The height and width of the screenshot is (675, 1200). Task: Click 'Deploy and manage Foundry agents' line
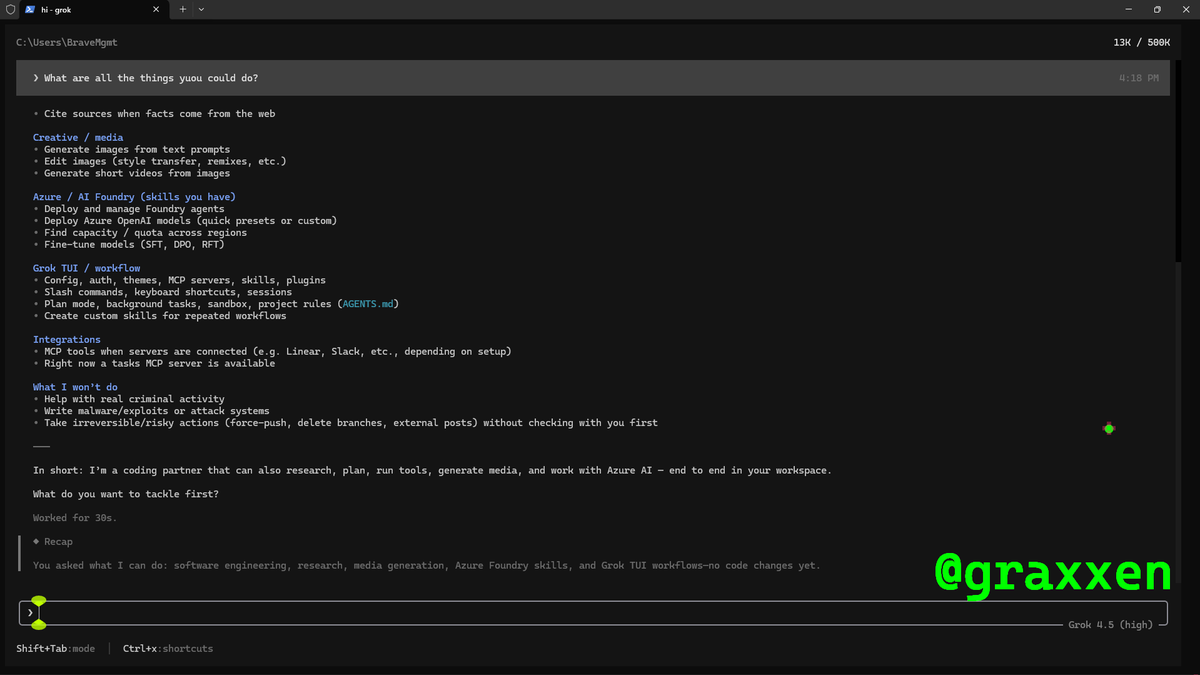click(x=134, y=209)
